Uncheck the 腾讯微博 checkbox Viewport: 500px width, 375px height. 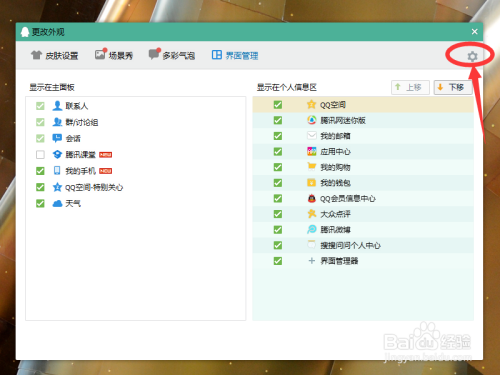click(x=278, y=230)
